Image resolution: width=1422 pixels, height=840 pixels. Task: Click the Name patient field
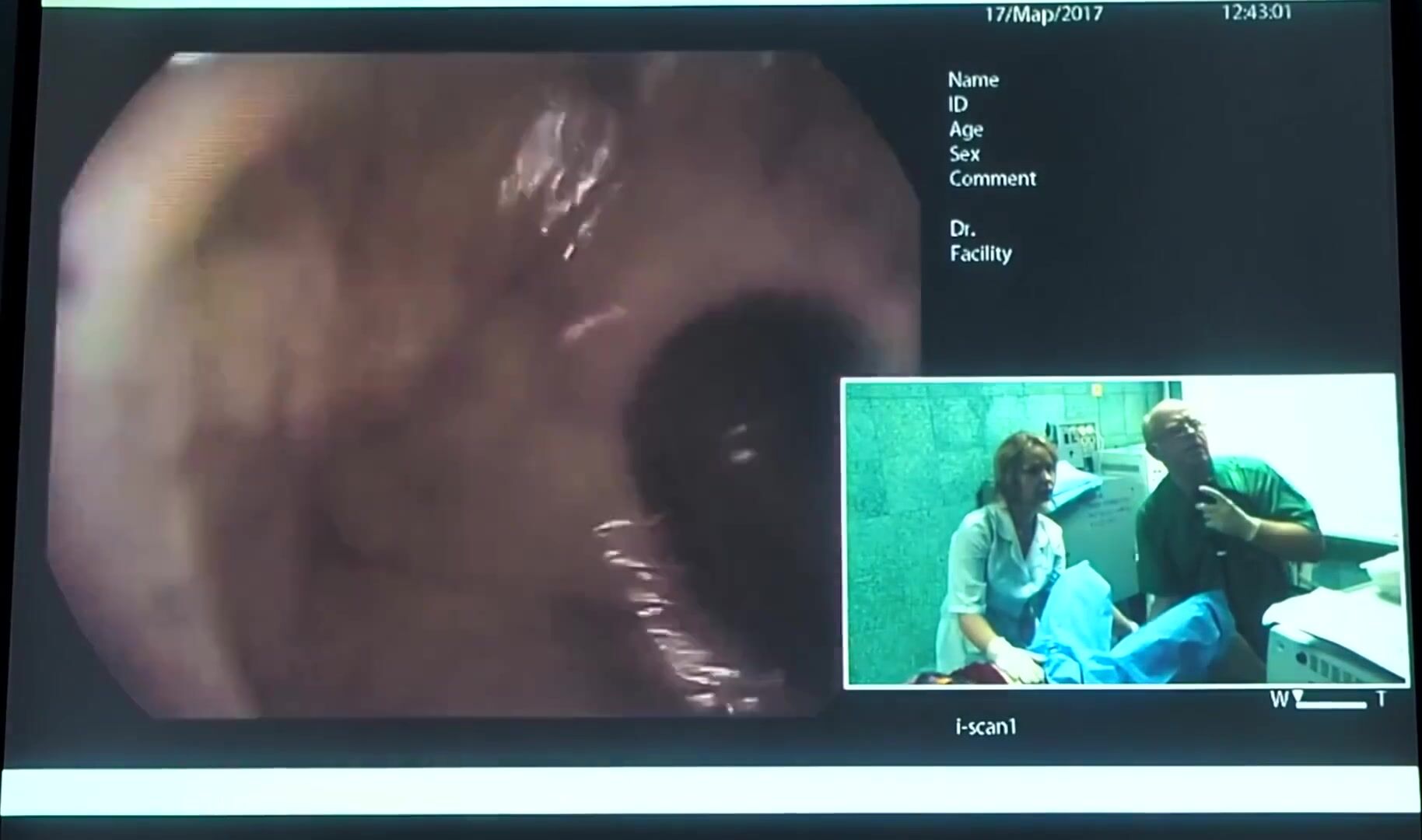973,79
